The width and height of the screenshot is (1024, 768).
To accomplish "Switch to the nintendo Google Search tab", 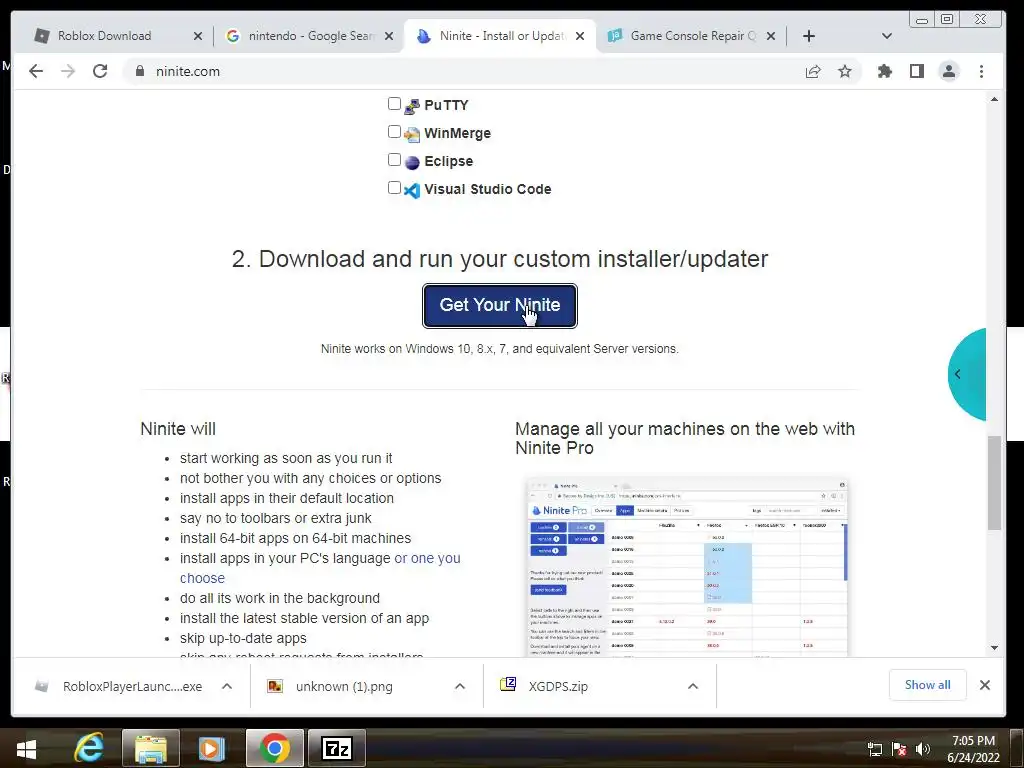I will pyautogui.click(x=311, y=36).
